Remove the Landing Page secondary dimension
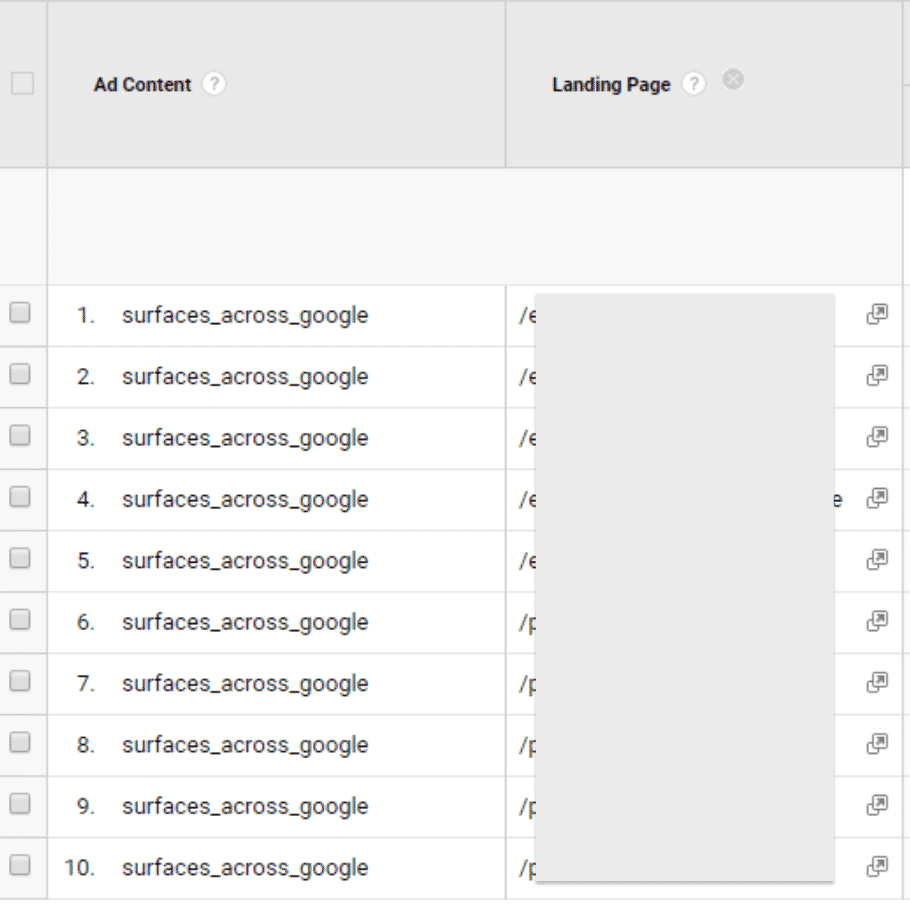This screenshot has width=910, height=920. (x=733, y=79)
